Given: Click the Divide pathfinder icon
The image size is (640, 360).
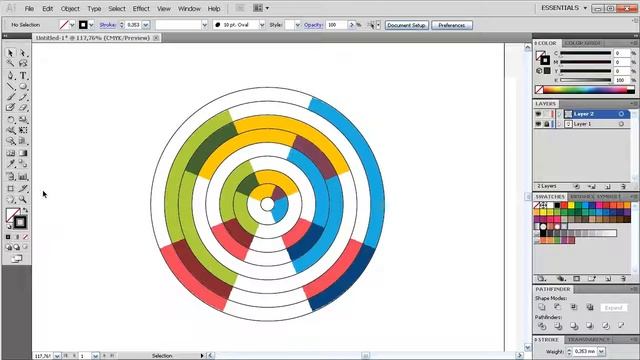Looking at the screenshot, I should click(x=542, y=326).
